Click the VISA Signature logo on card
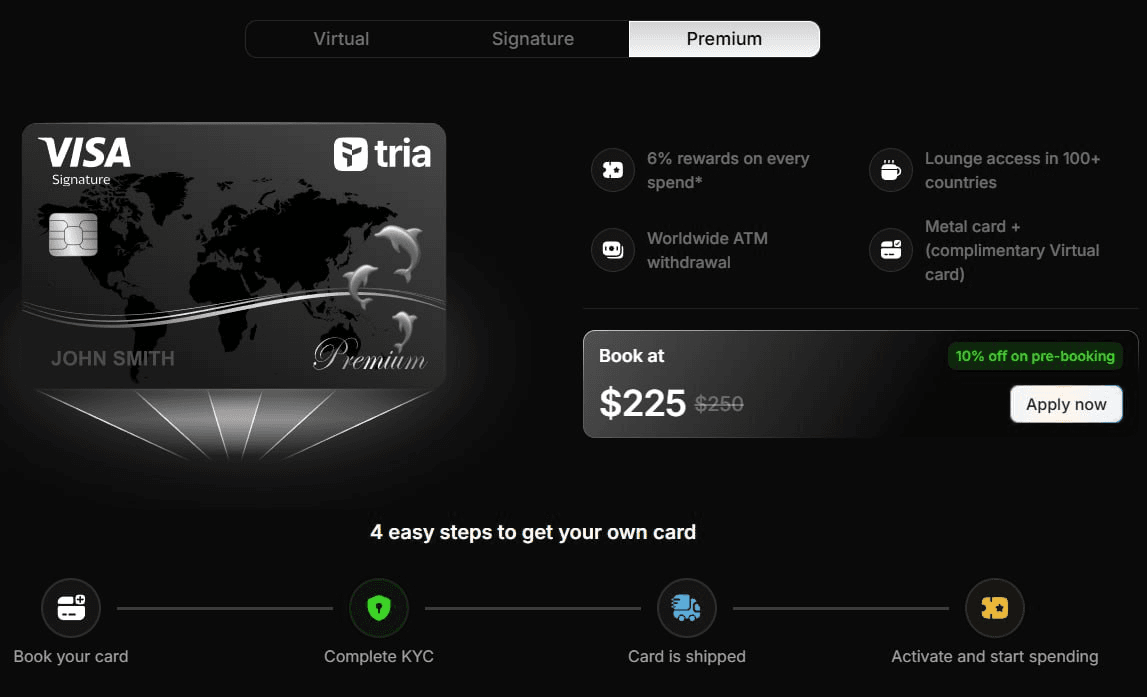This screenshot has width=1147, height=697. 85,161
